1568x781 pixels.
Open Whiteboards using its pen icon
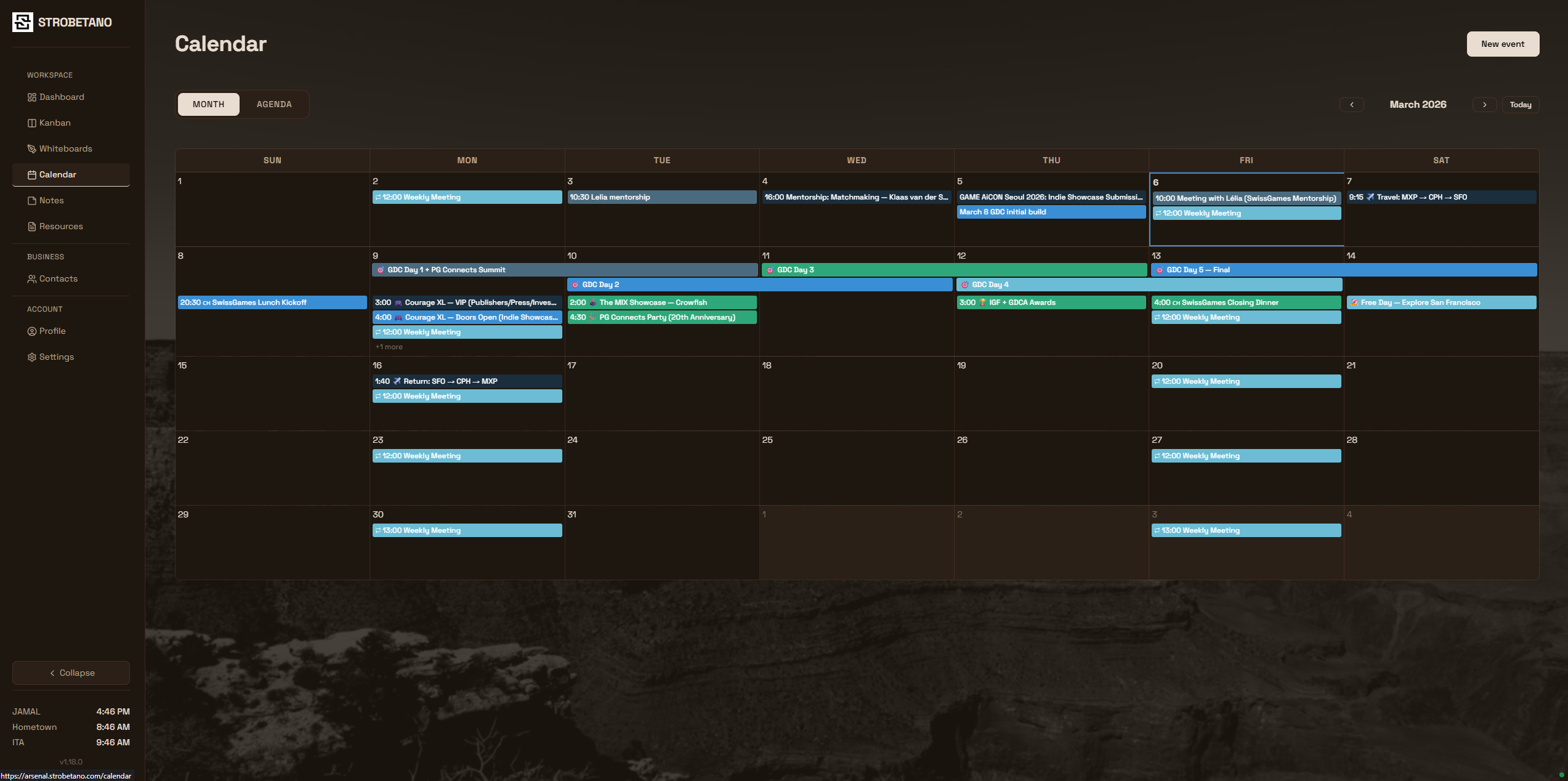point(31,148)
